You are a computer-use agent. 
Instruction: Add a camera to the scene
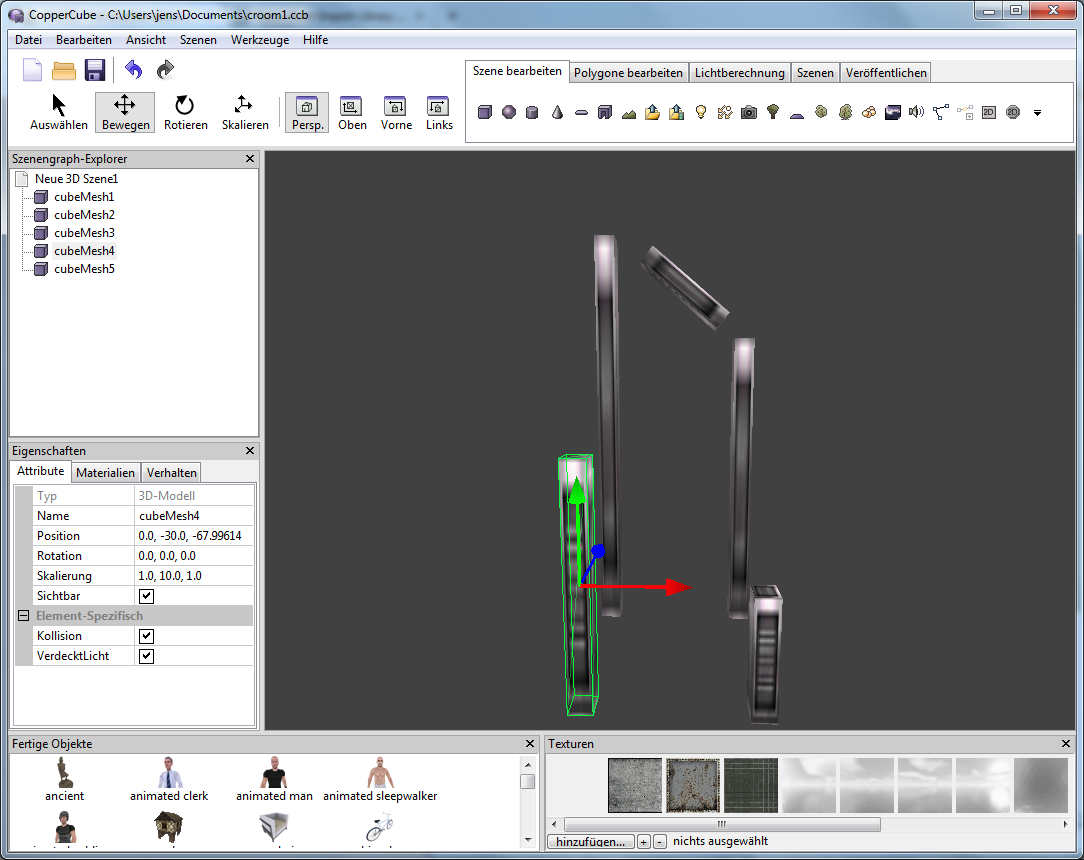[x=749, y=112]
